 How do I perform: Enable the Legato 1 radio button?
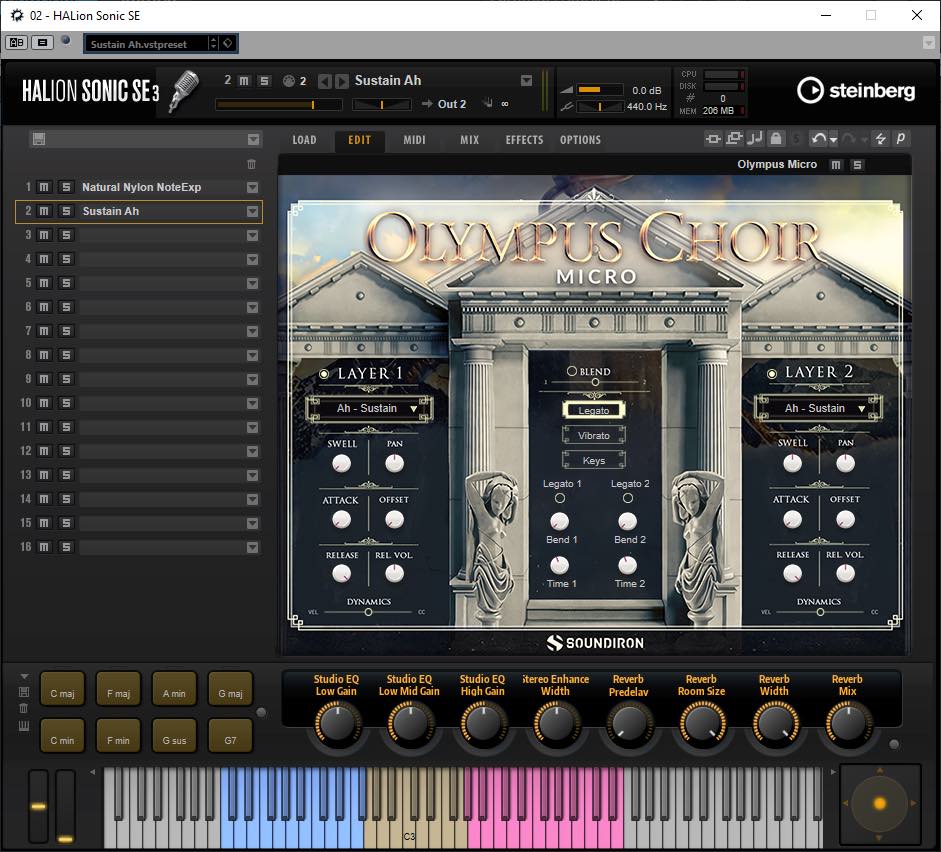[x=560, y=498]
